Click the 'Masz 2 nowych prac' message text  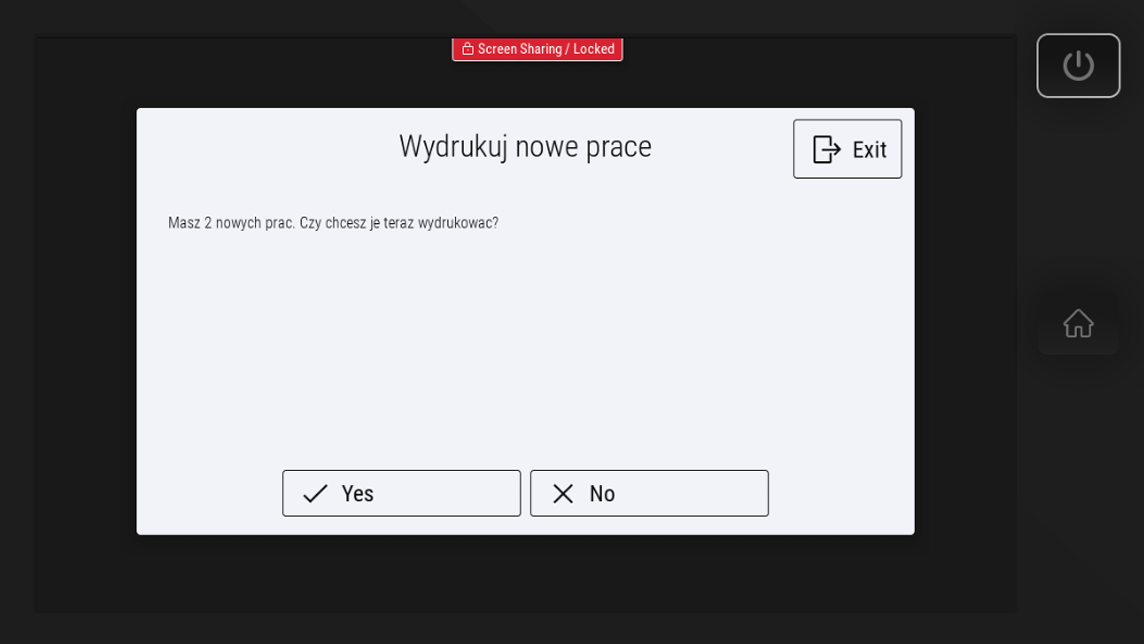231,222
